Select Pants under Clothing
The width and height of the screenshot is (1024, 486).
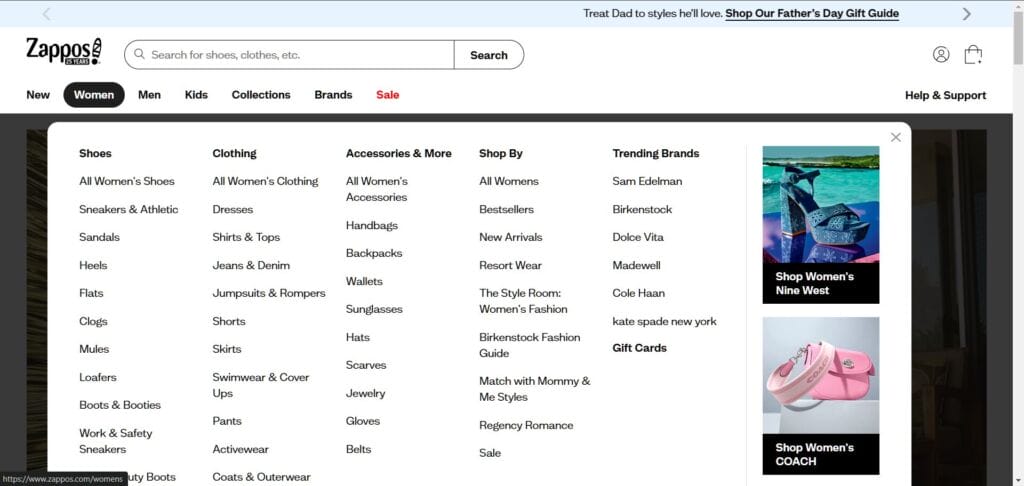coord(227,421)
